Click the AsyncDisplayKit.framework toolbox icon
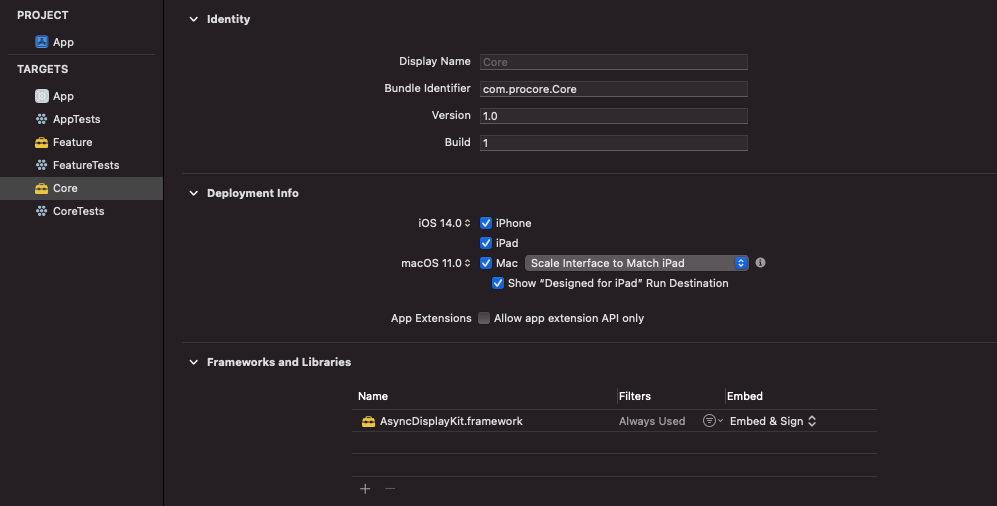997x506 pixels. pos(368,421)
